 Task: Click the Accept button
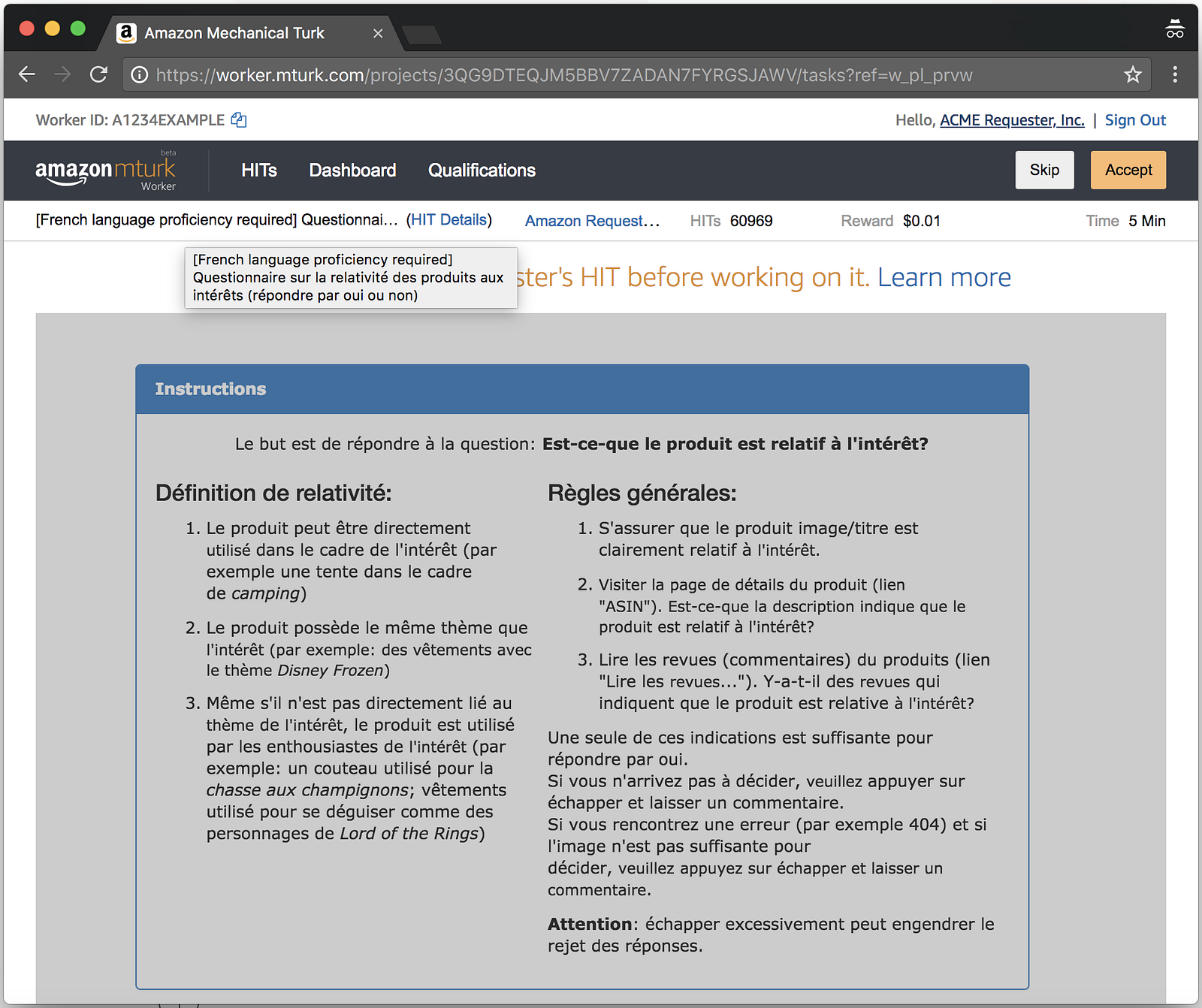[1128, 170]
